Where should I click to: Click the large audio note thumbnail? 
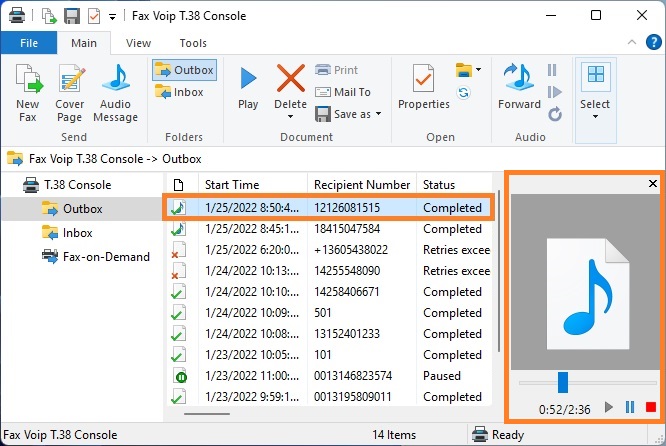click(x=588, y=294)
